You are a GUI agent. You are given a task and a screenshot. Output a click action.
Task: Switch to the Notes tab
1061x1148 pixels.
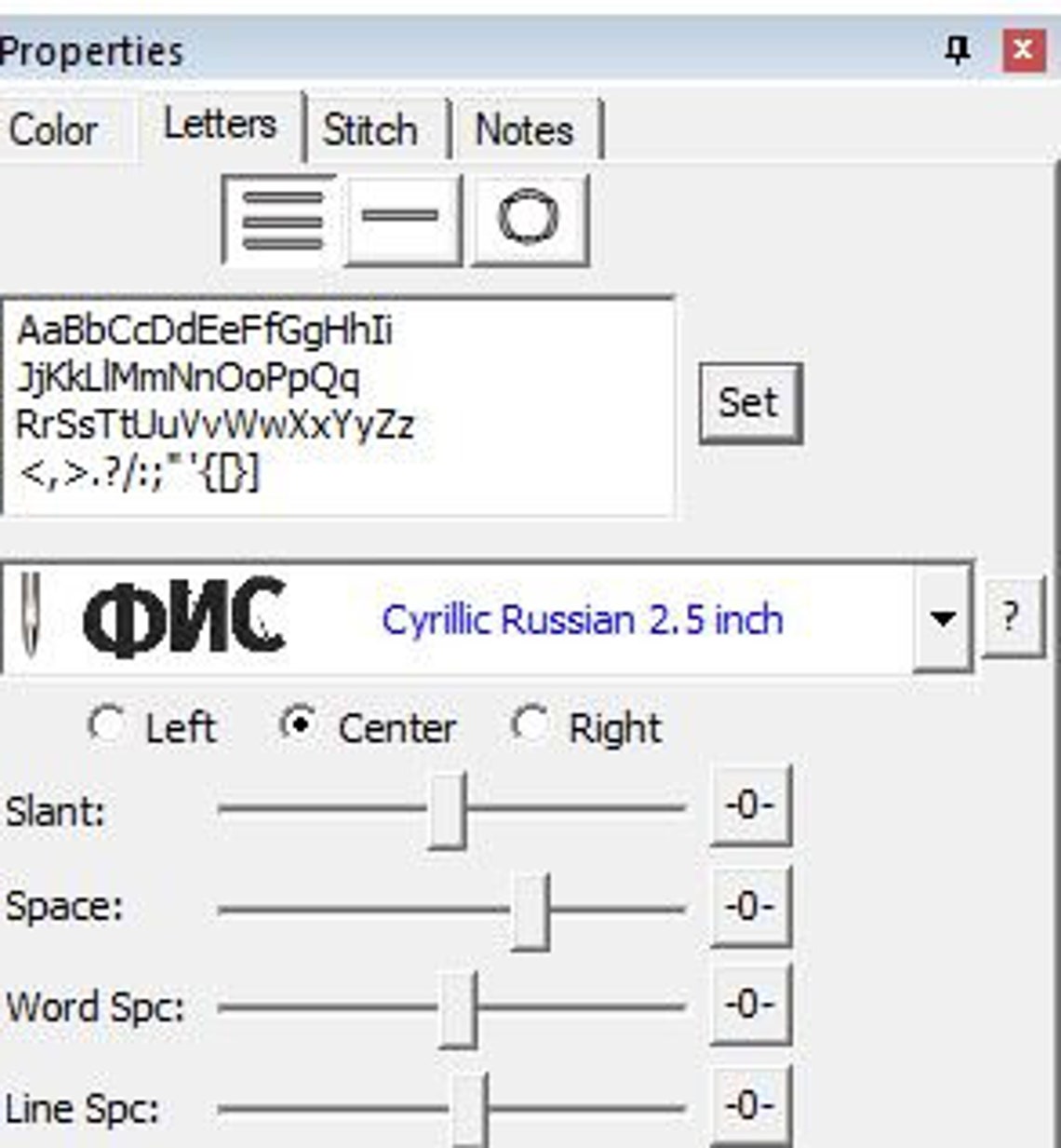[x=524, y=128]
